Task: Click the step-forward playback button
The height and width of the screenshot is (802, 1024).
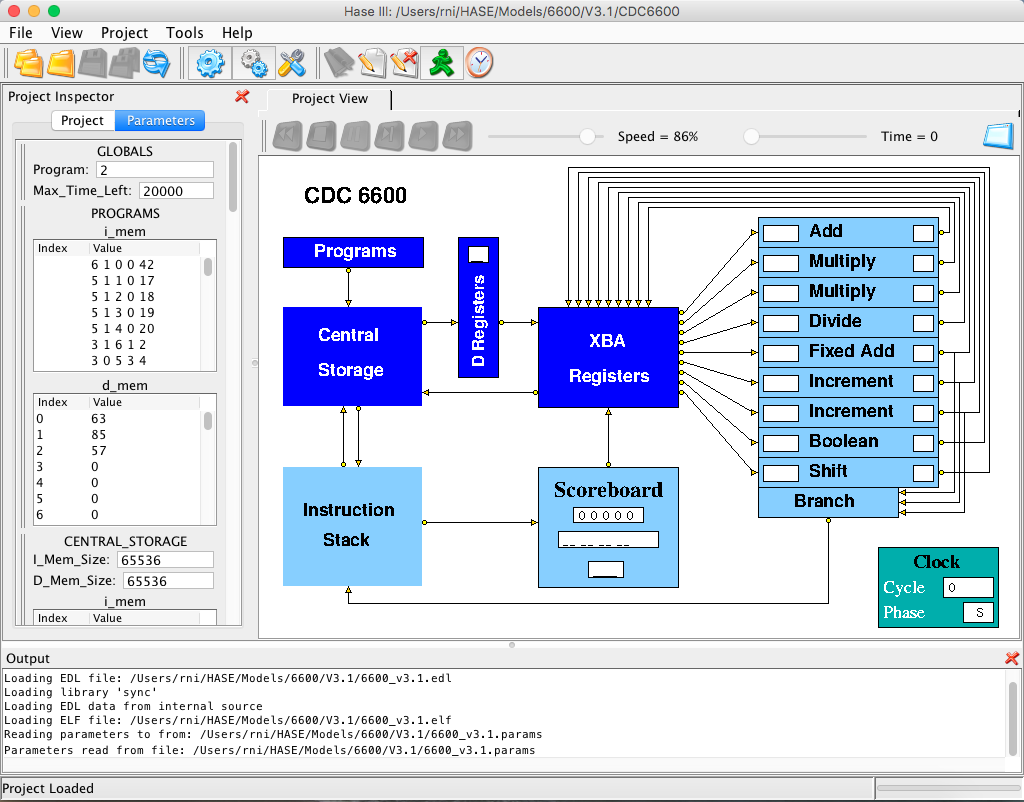Action: pos(389,136)
